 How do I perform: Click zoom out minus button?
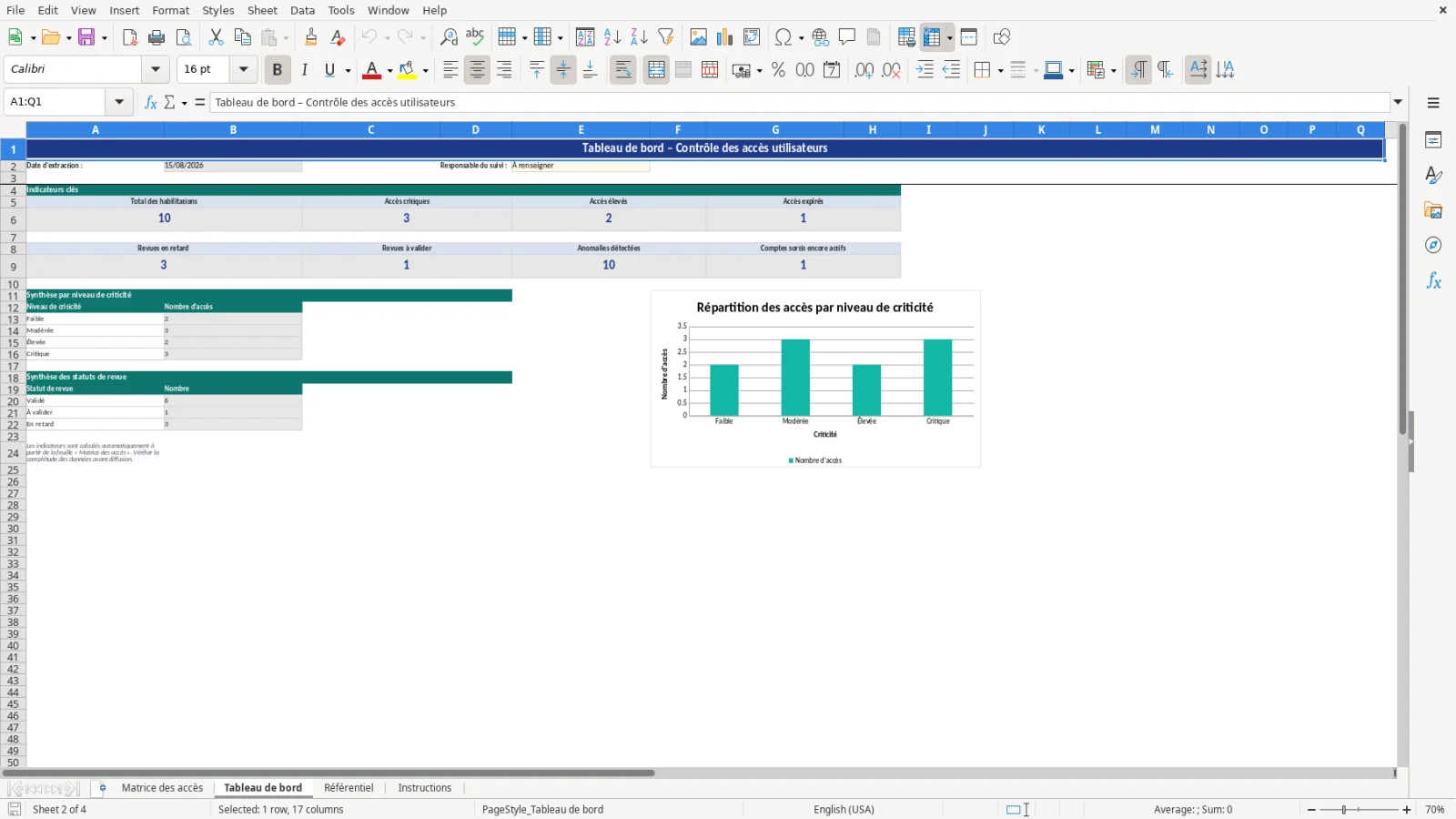pyautogui.click(x=1311, y=810)
